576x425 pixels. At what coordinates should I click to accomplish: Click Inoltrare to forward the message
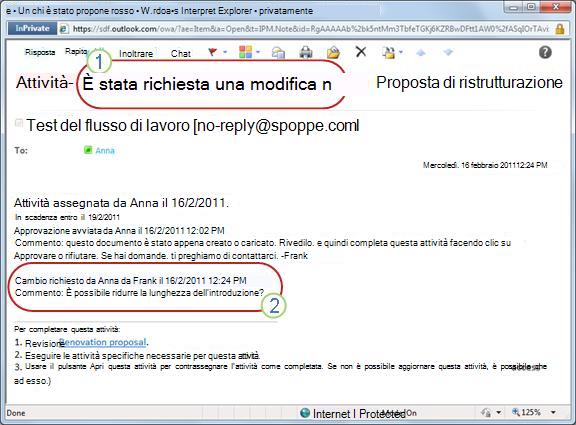(x=136, y=54)
